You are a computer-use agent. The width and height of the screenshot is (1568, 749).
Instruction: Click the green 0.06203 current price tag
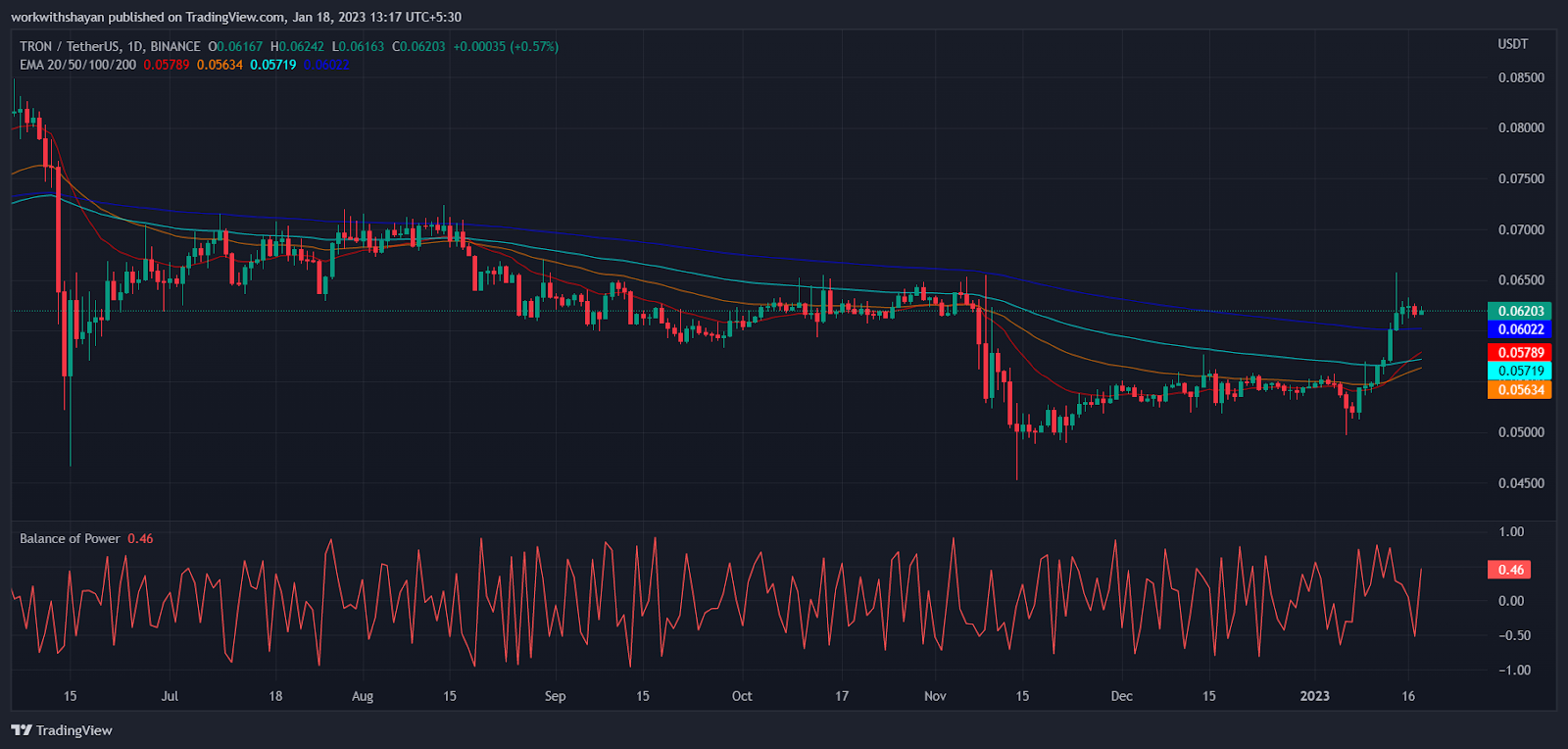(1520, 311)
